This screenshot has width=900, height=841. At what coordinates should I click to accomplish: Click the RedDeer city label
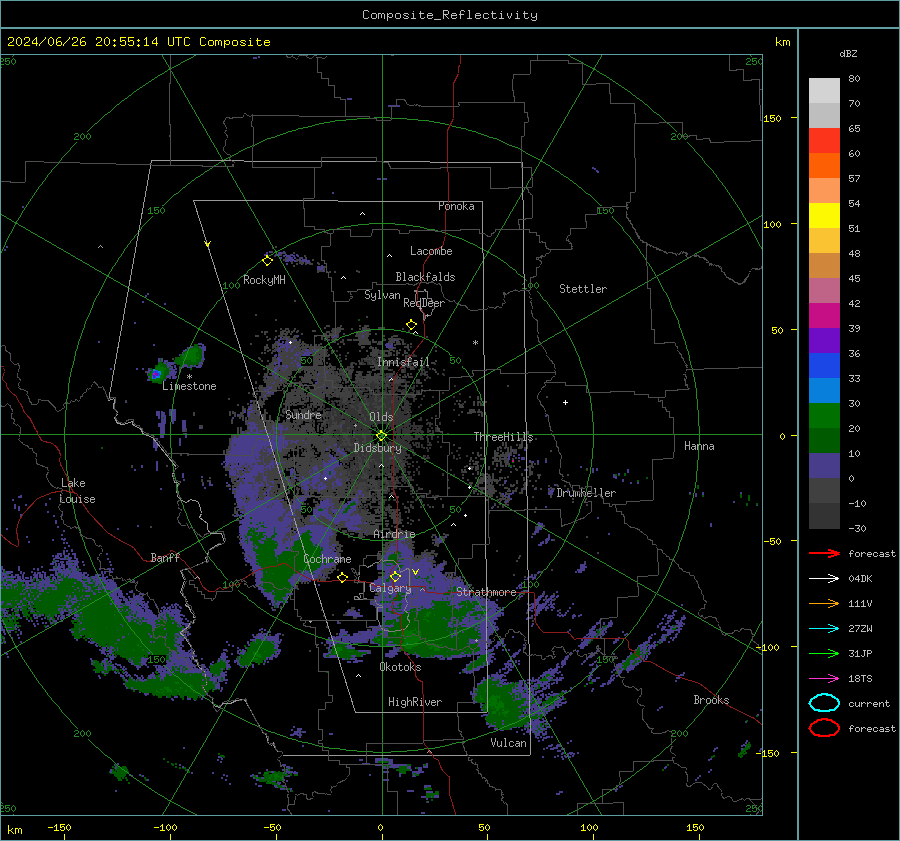pos(424,303)
